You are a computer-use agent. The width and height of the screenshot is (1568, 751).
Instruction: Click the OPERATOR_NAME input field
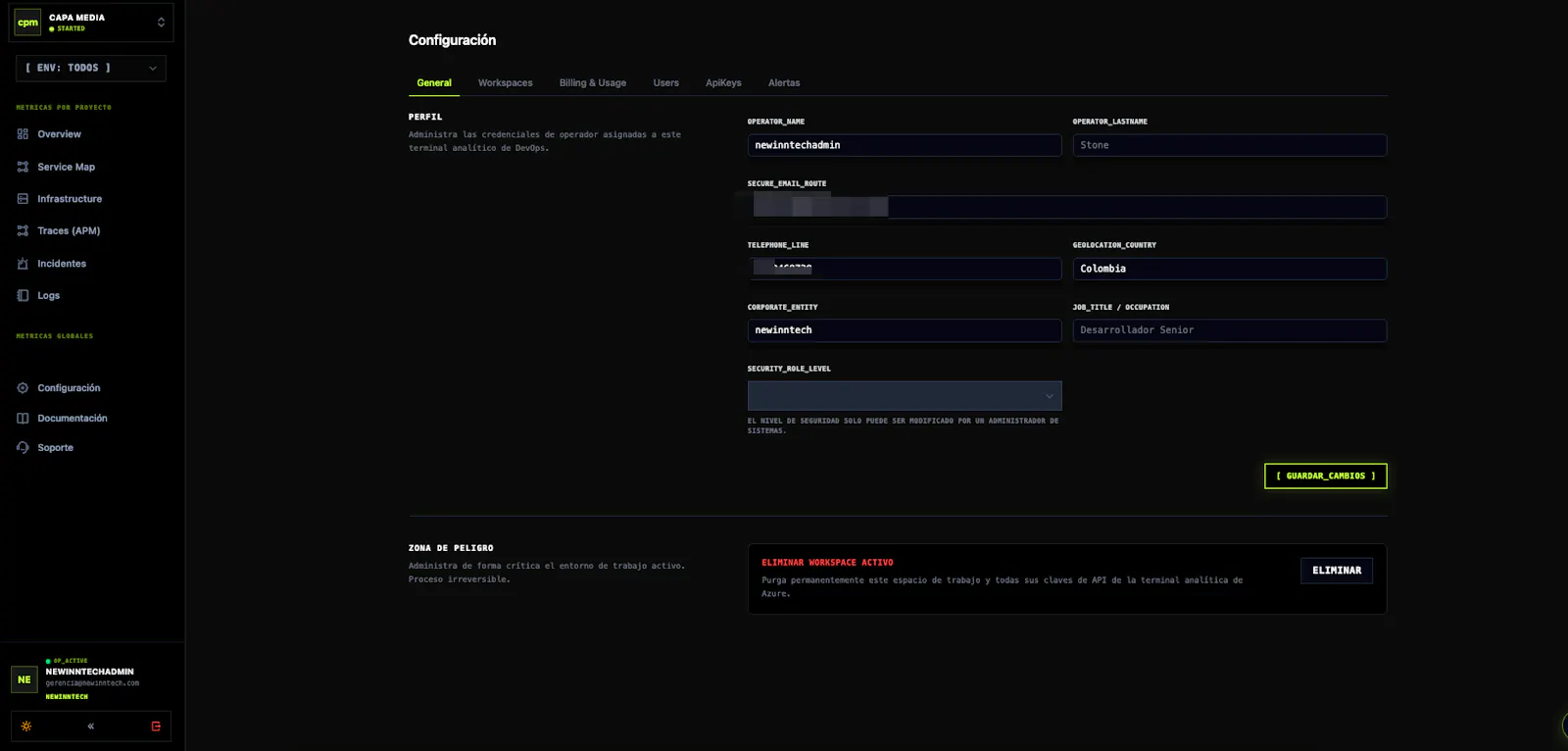[x=905, y=145]
